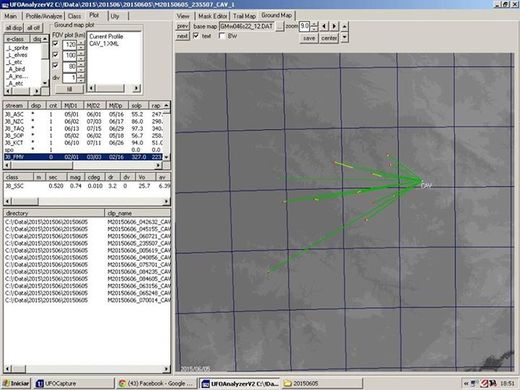Open the Profile/Analyze tab
The height and width of the screenshot is (390, 520).
click(x=44, y=16)
